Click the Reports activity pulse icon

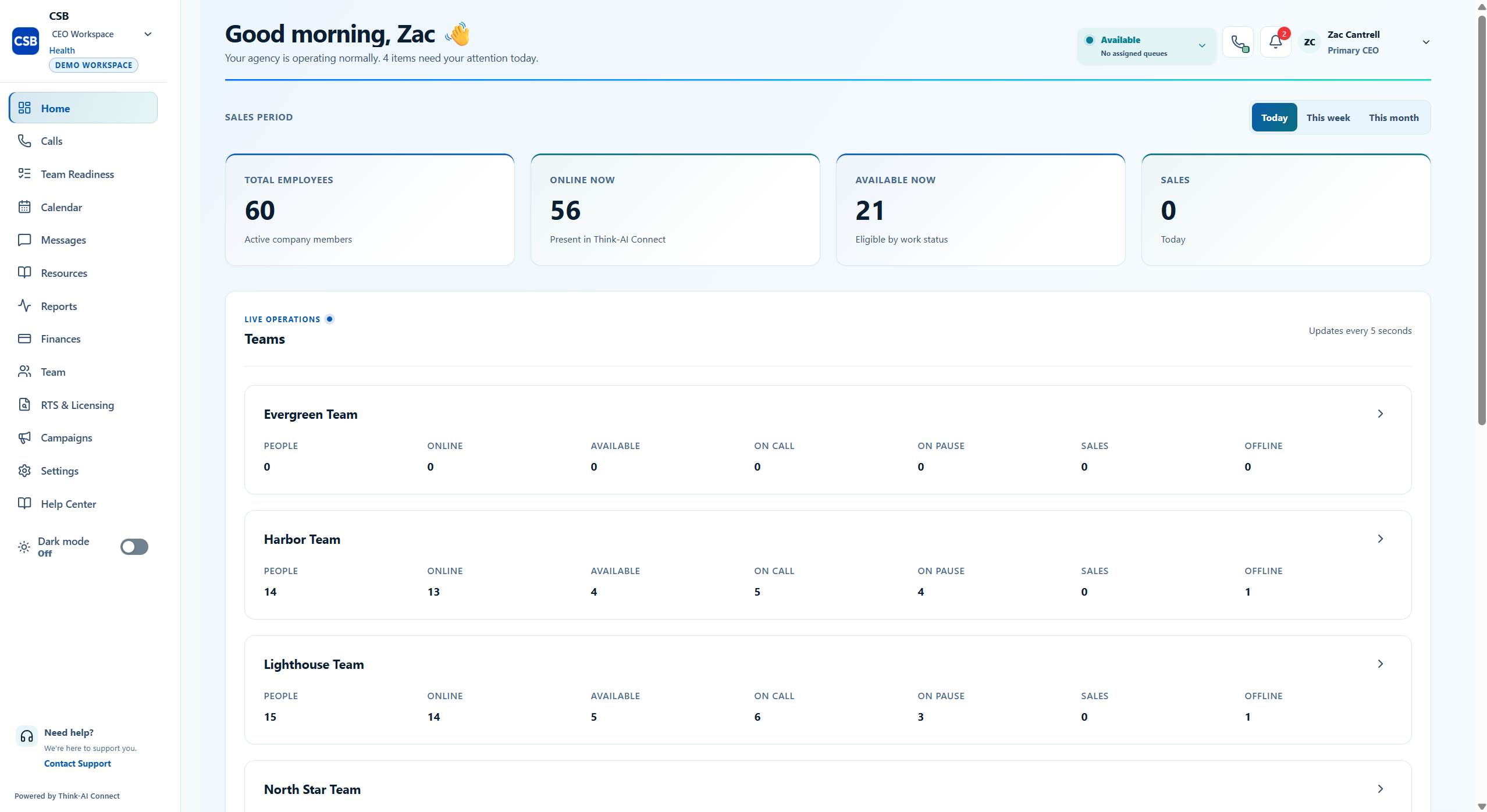pyautogui.click(x=24, y=306)
